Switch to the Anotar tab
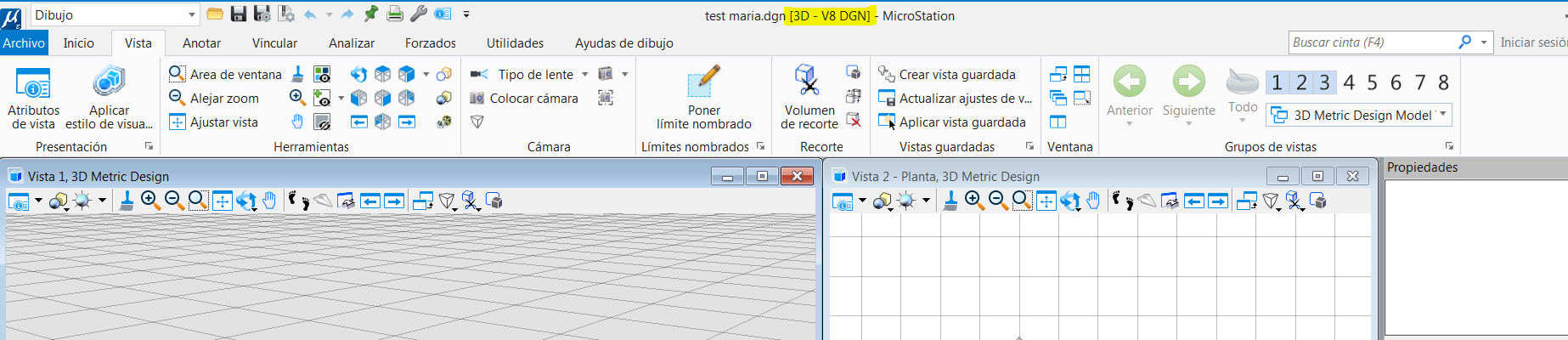The image size is (1568, 340). point(202,42)
